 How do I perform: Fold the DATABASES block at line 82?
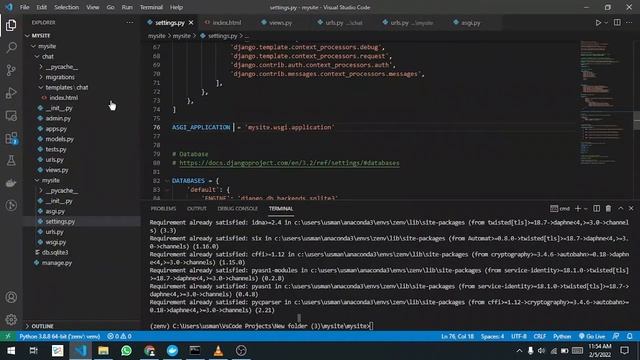point(167,181)
